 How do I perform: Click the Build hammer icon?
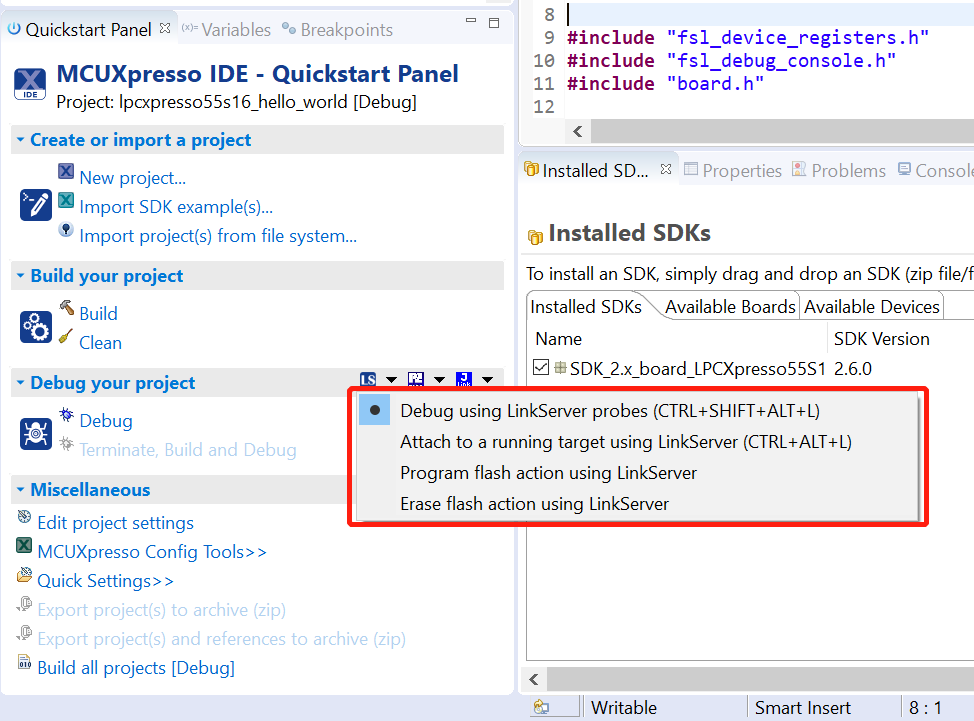[x=66, y=309]
